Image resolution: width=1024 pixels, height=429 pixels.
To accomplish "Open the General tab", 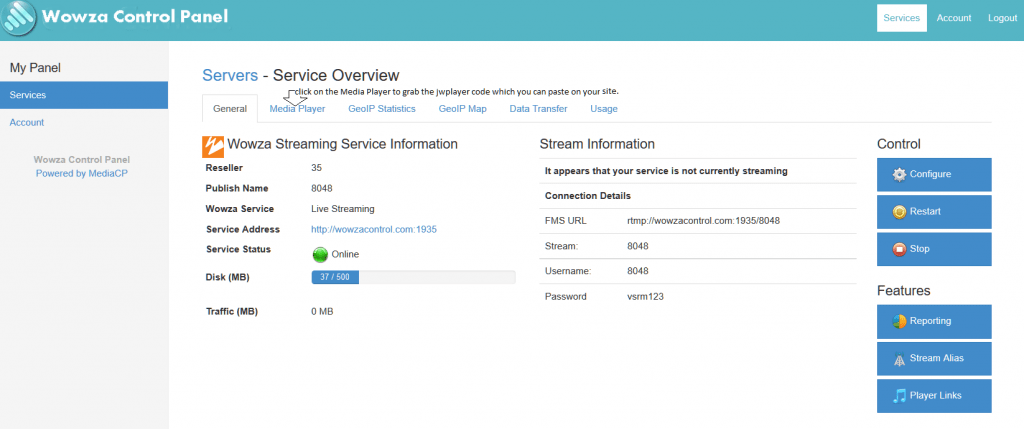I will point(230,109).
